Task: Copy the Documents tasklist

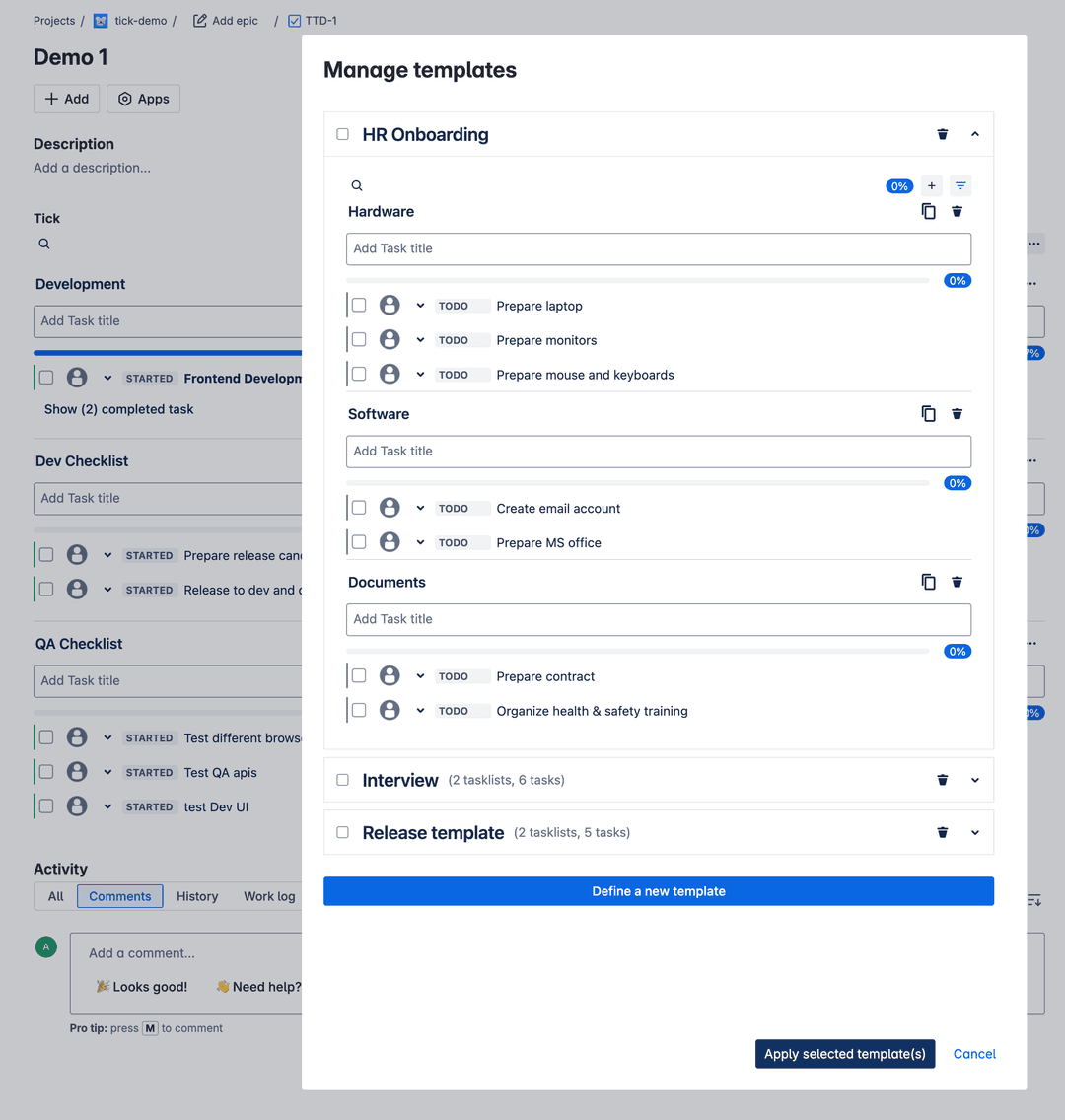Action: click(x=928, y=582)
